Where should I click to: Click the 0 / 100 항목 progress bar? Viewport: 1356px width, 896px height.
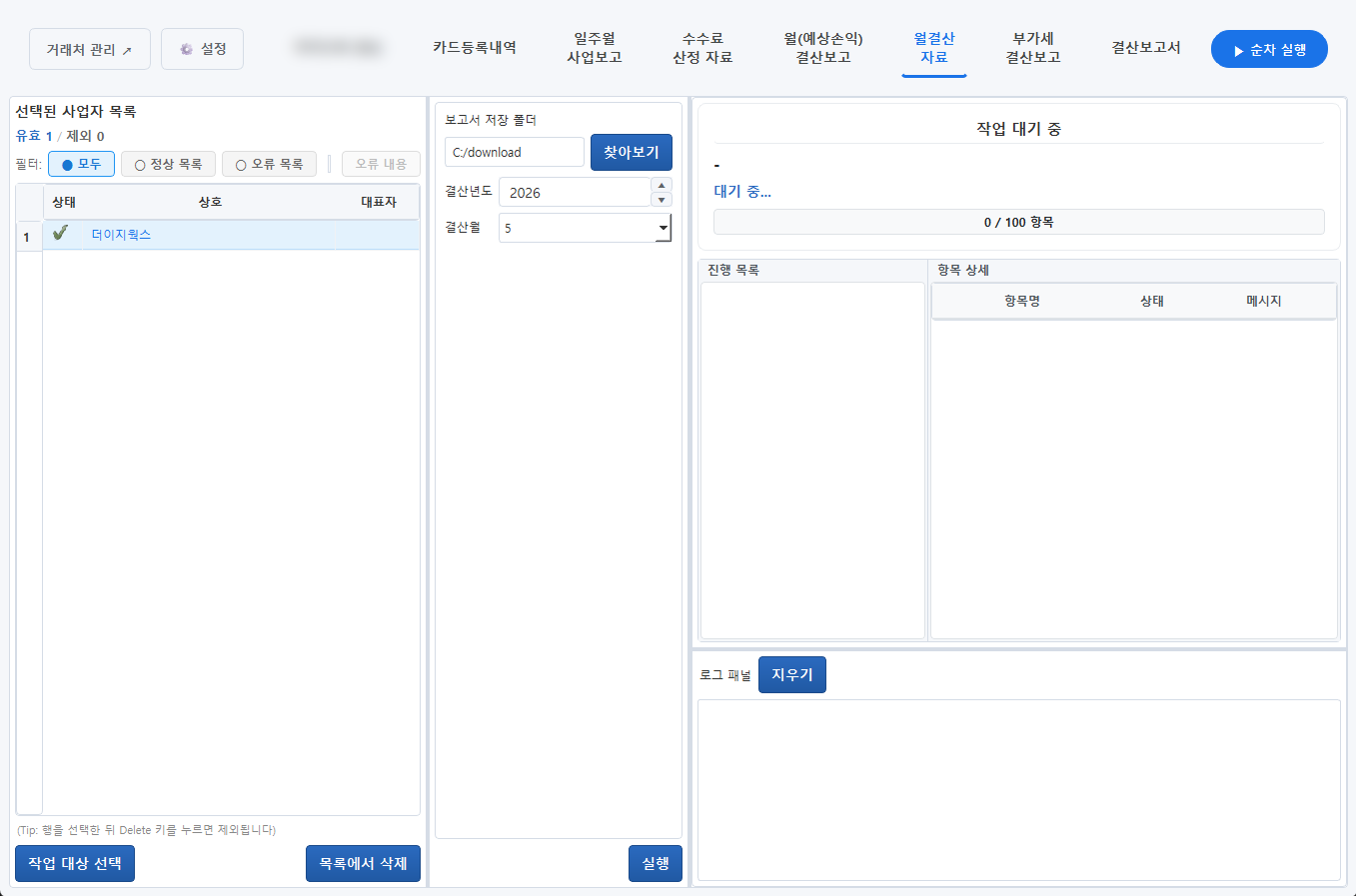pos(1019,222)
